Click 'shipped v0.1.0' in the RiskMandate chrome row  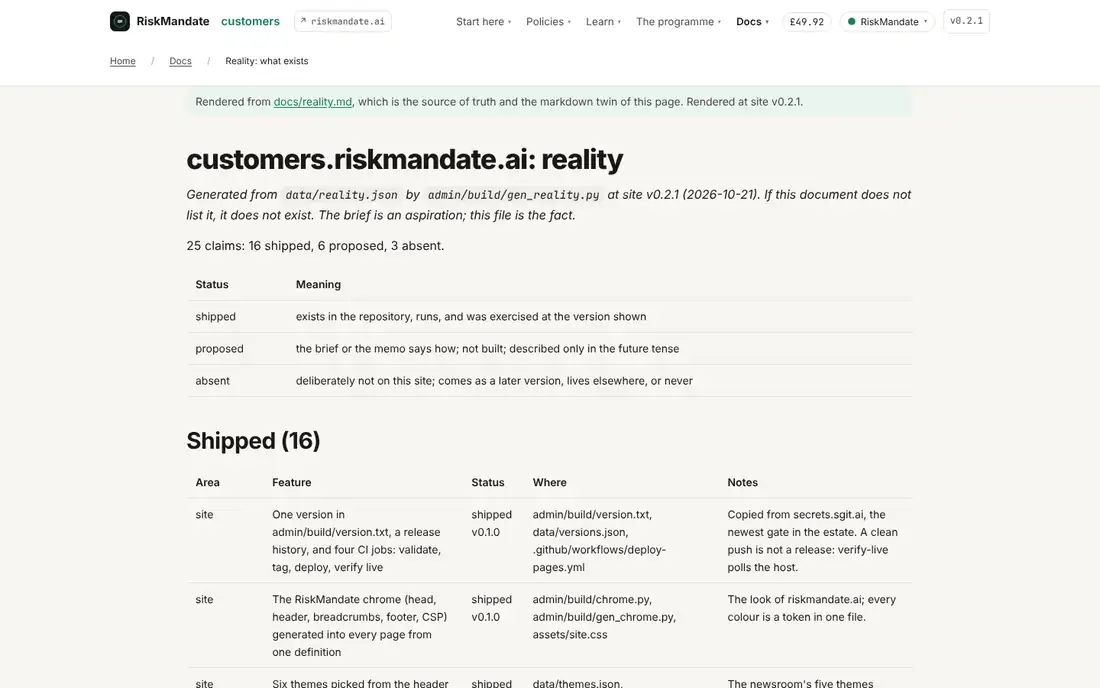pyautogui.click(x=492, y=608)
